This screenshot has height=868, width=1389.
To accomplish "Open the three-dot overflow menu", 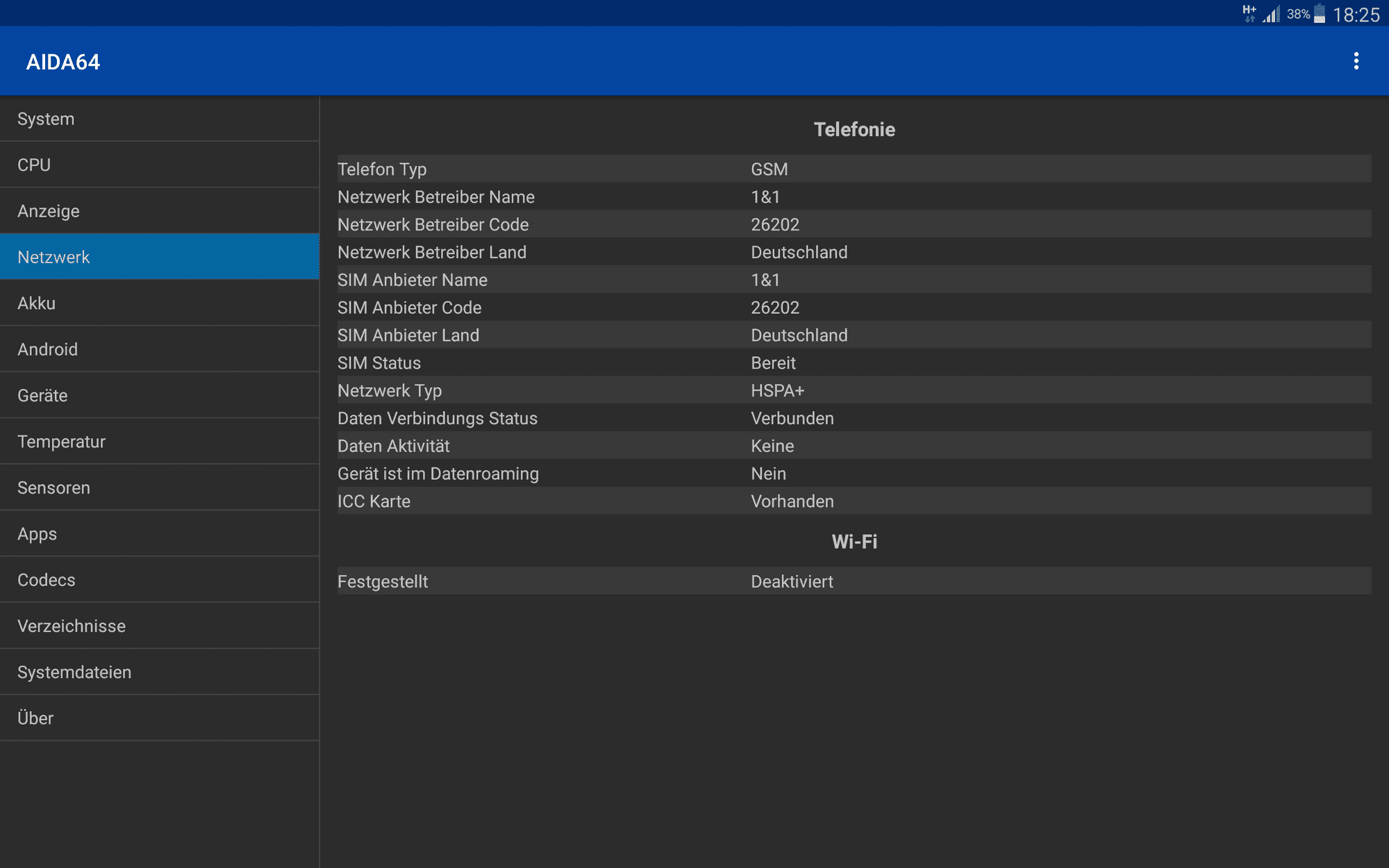I will pyautogui.click(x=1356, y=61).
